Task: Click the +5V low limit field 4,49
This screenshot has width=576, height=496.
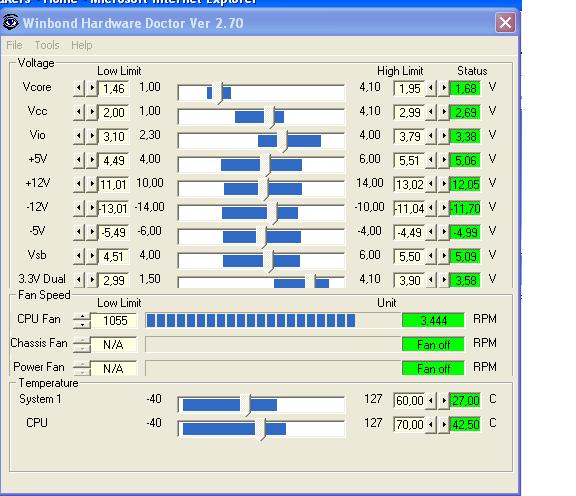Action: point(114,161)
